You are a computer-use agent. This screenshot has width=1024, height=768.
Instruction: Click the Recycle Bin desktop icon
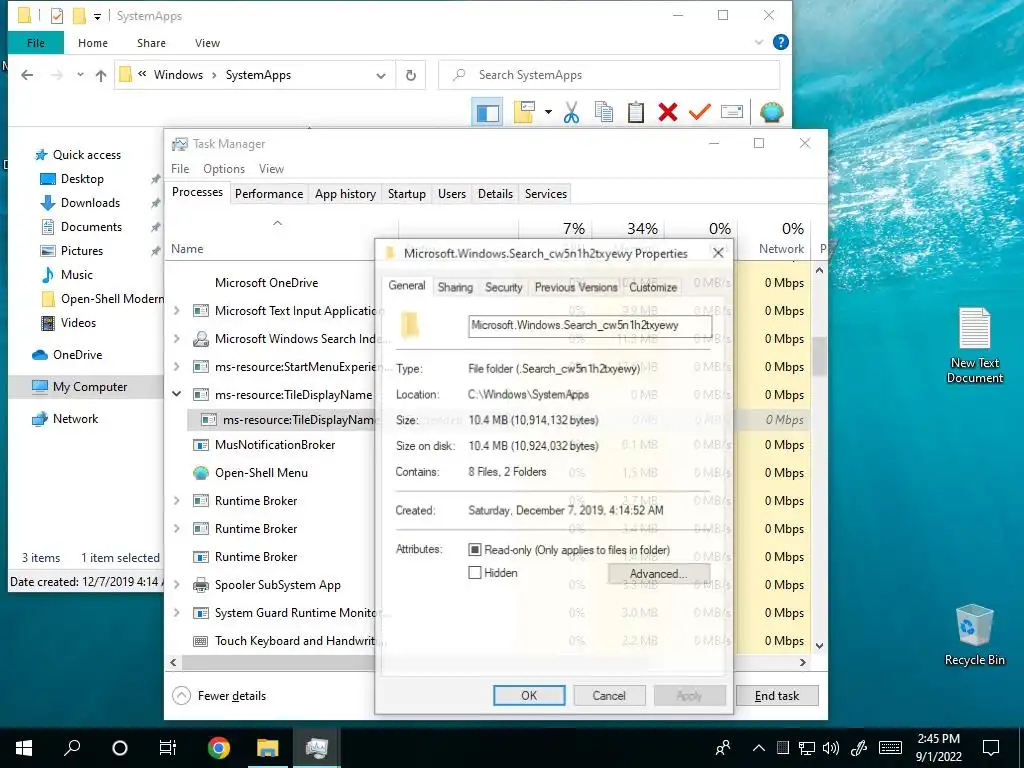974,635
